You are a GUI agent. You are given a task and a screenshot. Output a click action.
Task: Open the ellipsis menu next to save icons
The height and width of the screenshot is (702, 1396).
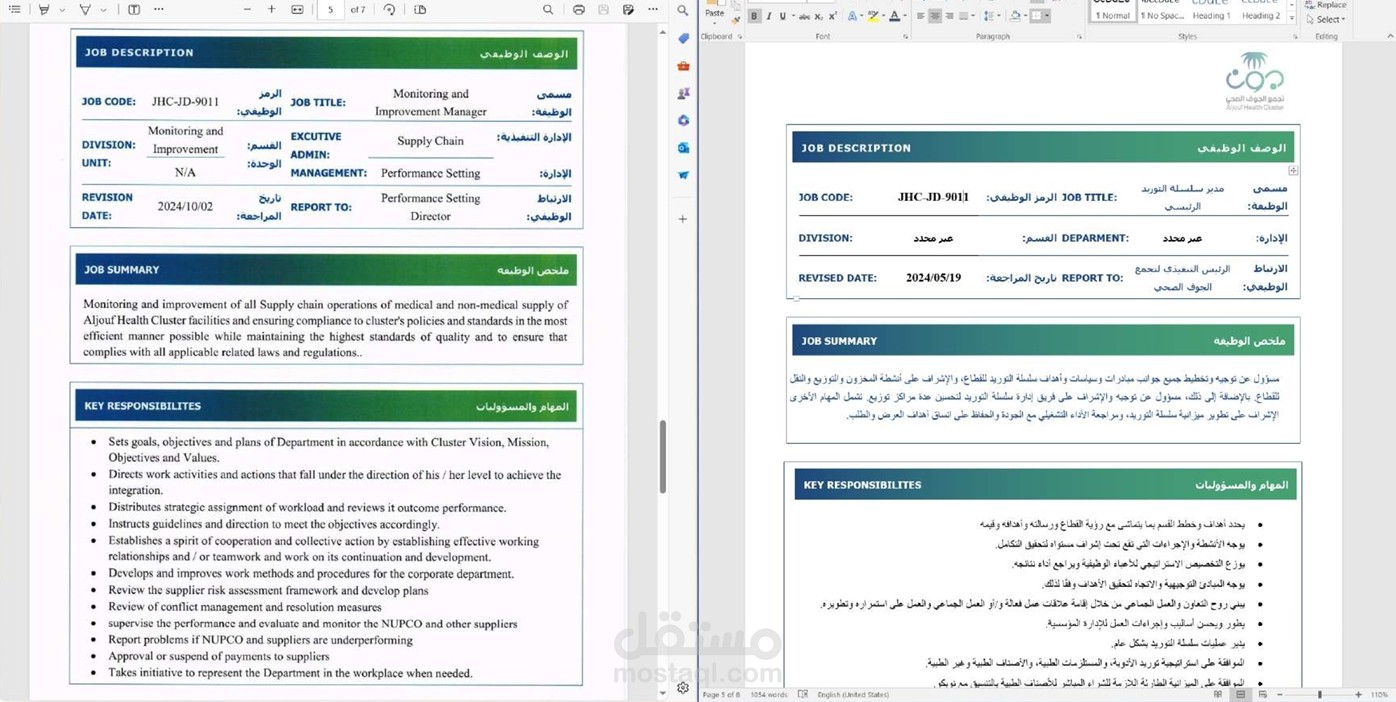coord(653,9)
